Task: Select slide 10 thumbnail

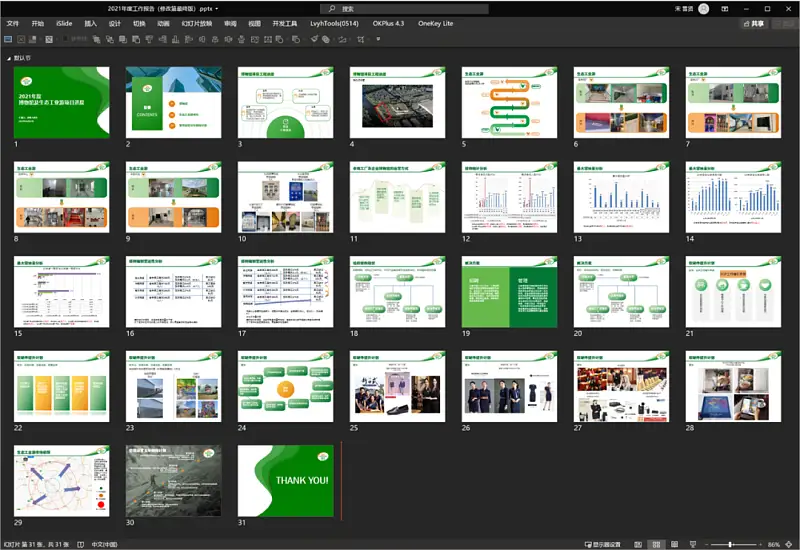Action: point(285,197)
